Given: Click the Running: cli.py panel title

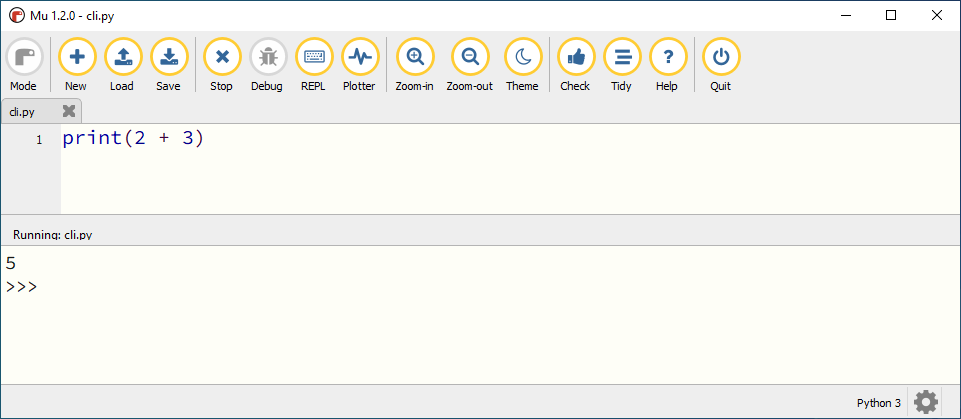Looking at the screenshot, I should pyautogui.click(x=53, y=235).
